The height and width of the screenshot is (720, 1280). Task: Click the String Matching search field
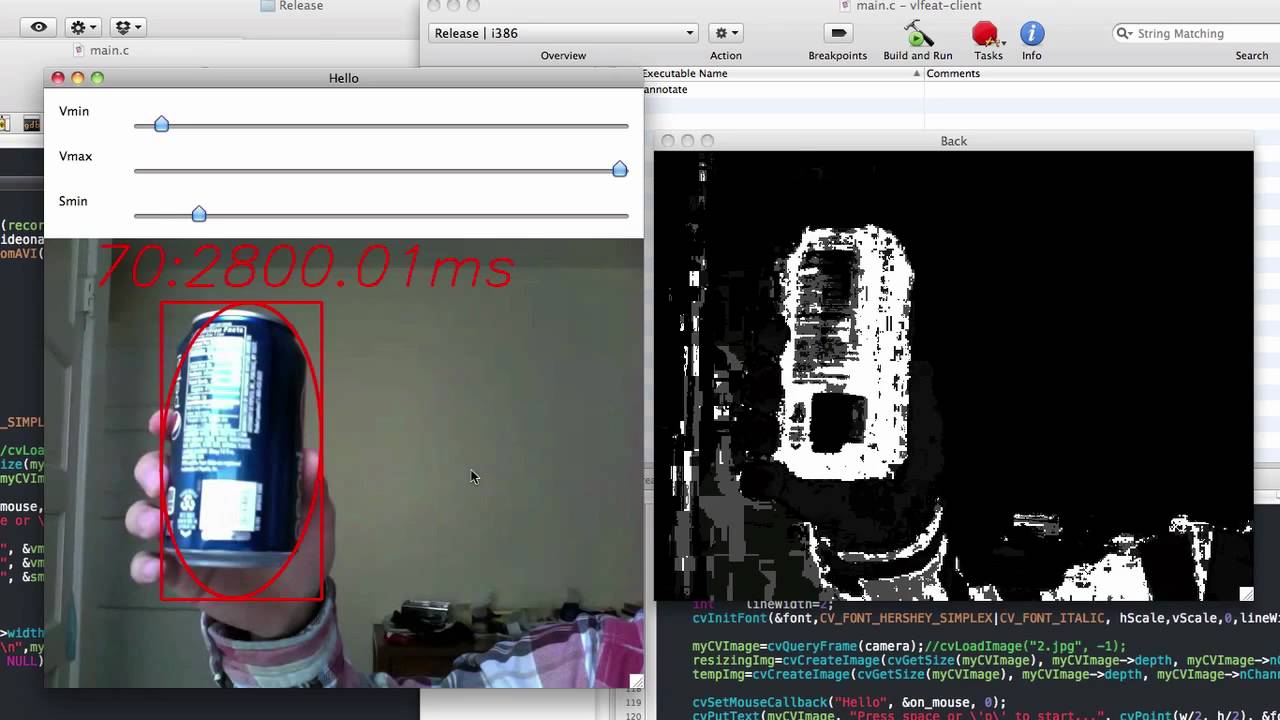[1198, 33]
